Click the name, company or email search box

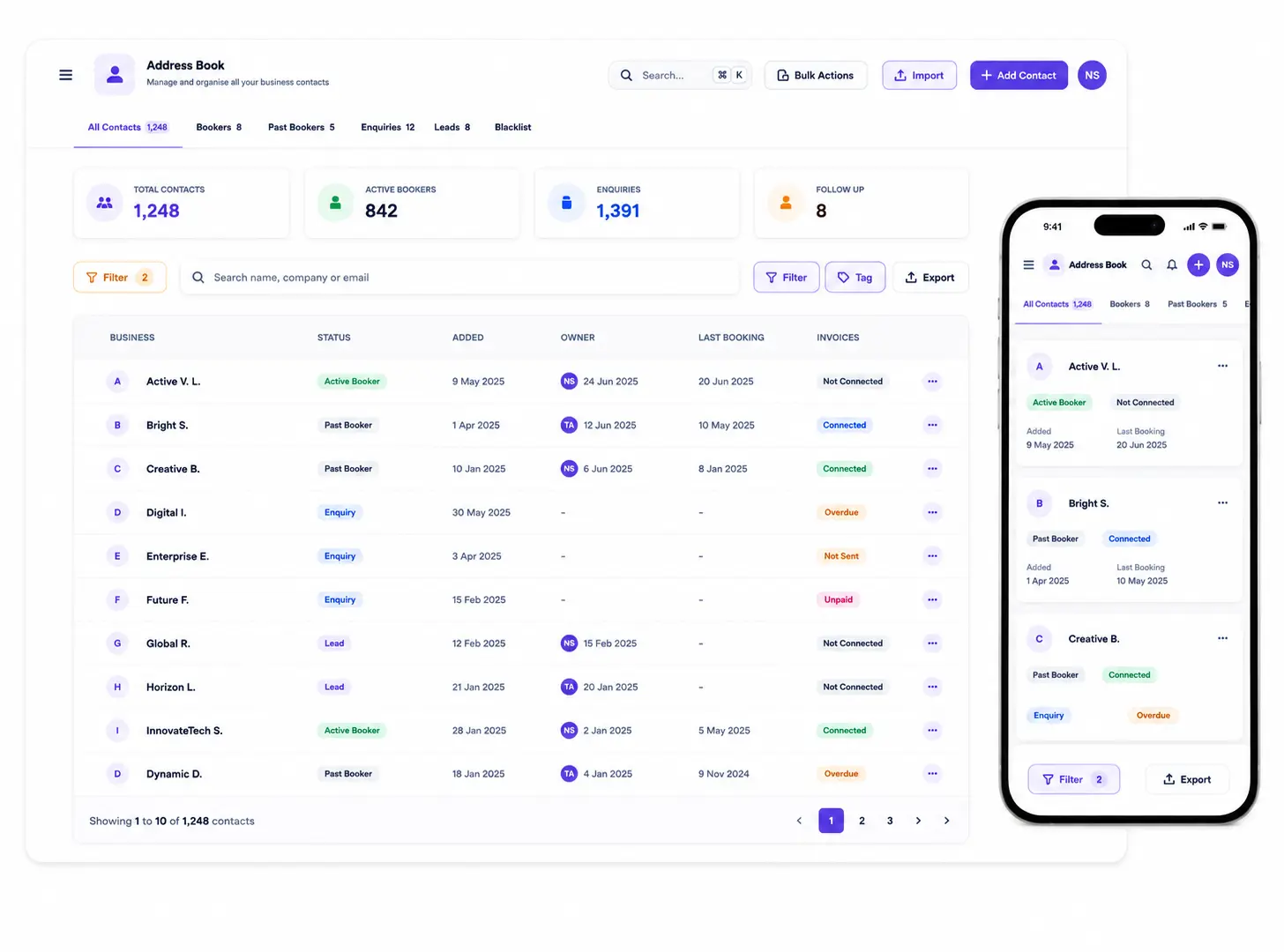coord(459,278)
